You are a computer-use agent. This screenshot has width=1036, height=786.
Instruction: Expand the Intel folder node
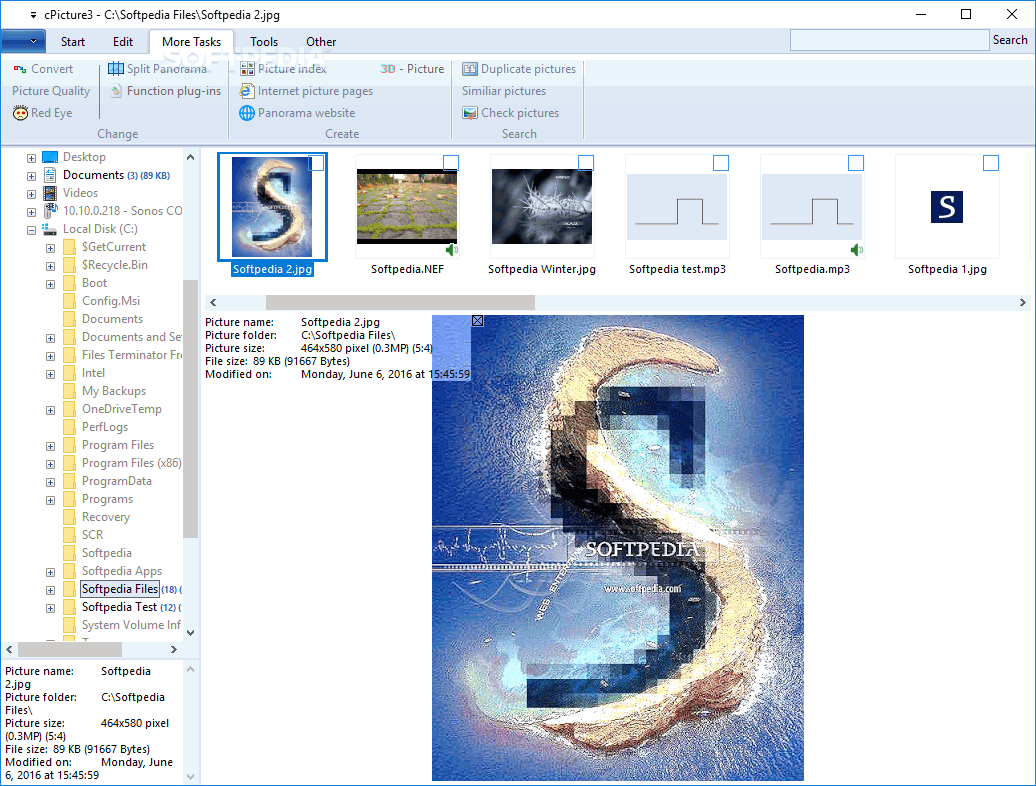pos(50,375)
